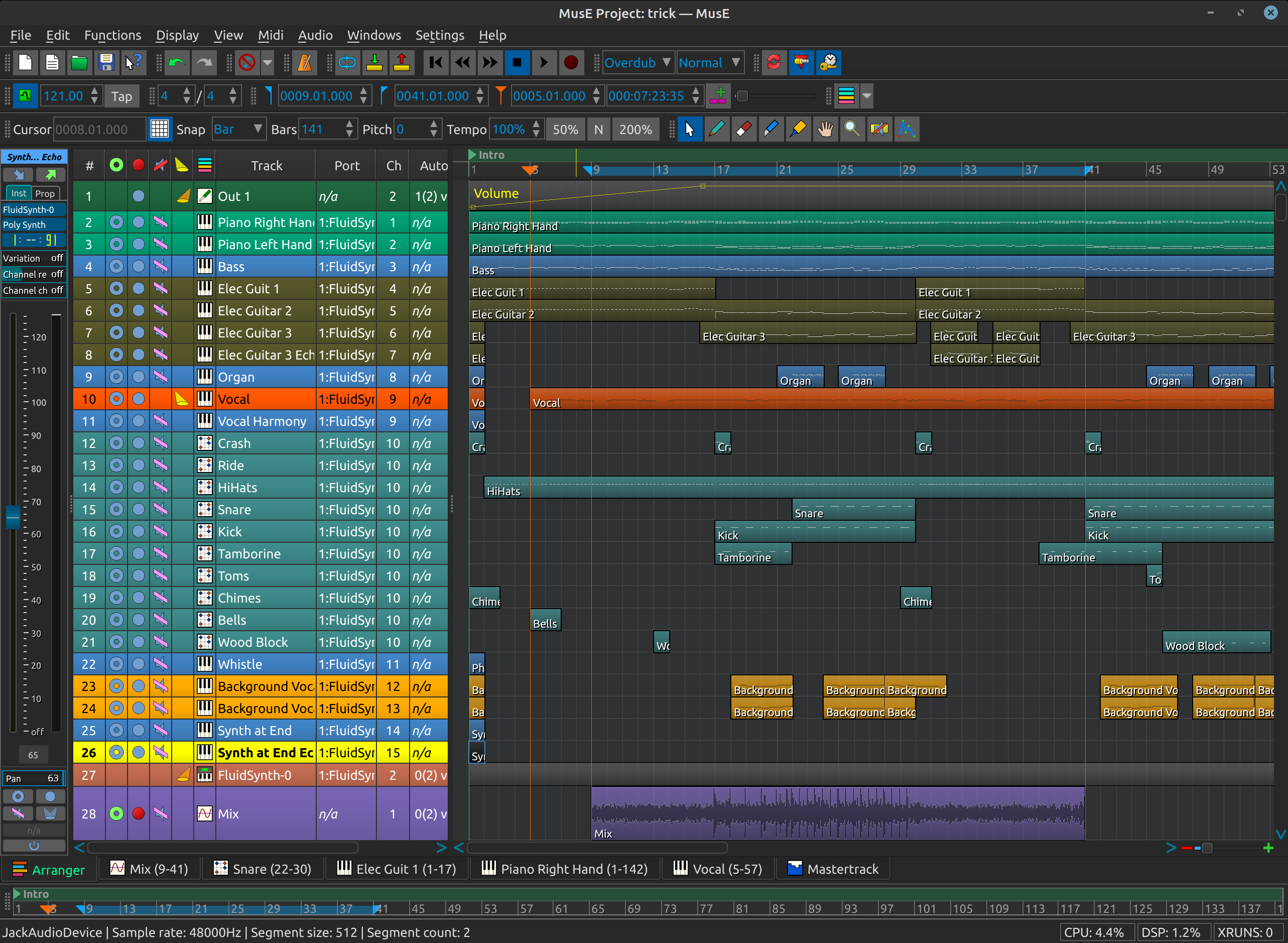Open the Midi menu
Screen dimensions: 1288x943
270,35
